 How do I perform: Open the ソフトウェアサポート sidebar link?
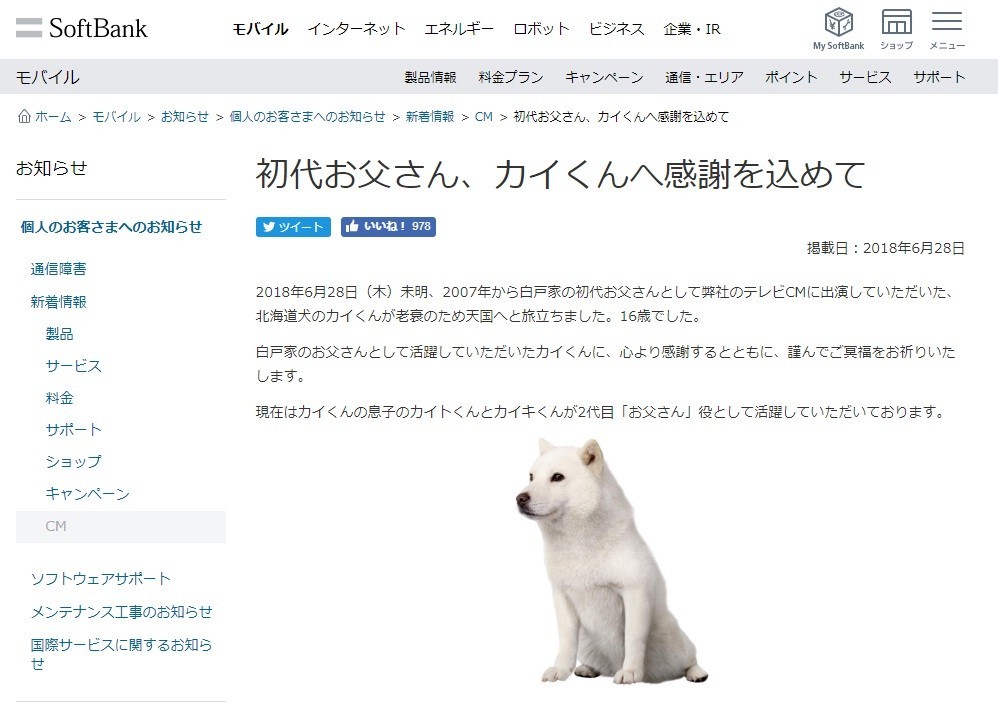[101, 579]
